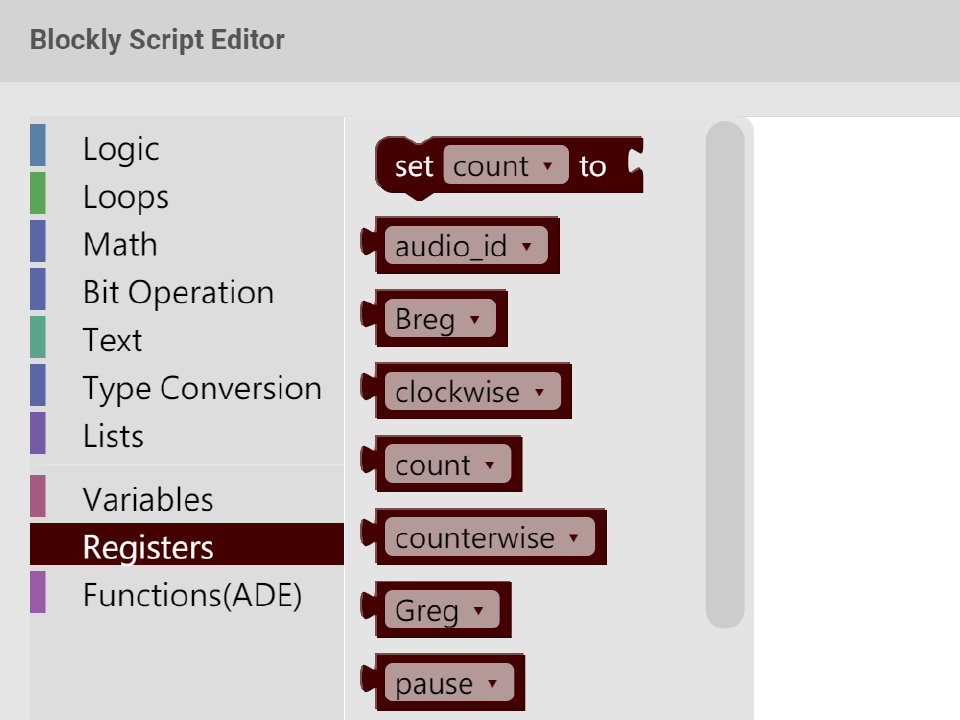
Task: Open the Logic category
Action: (x=121, y=149)
